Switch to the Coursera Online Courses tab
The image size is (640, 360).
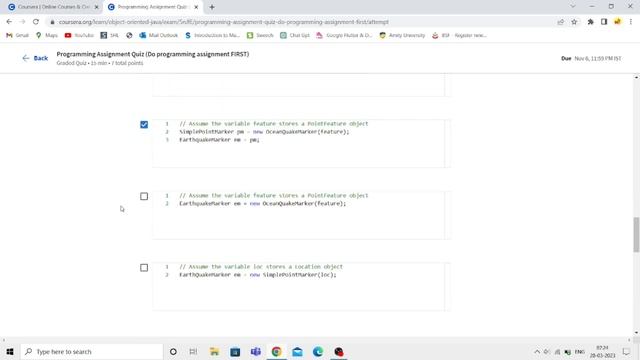point(53,7)
